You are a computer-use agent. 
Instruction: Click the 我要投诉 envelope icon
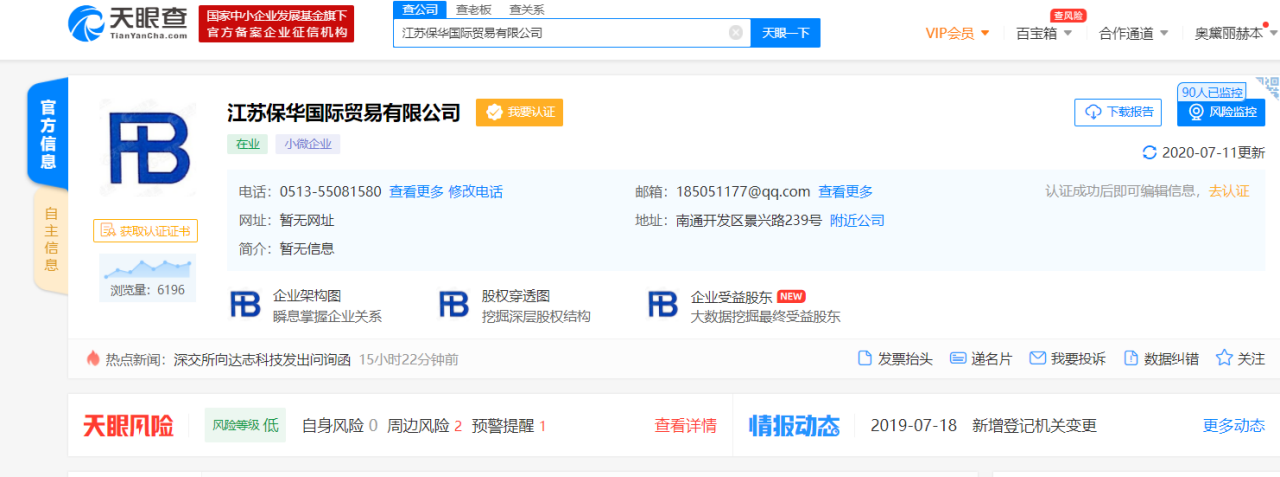pyautogui.click(x=1037, y=358)
